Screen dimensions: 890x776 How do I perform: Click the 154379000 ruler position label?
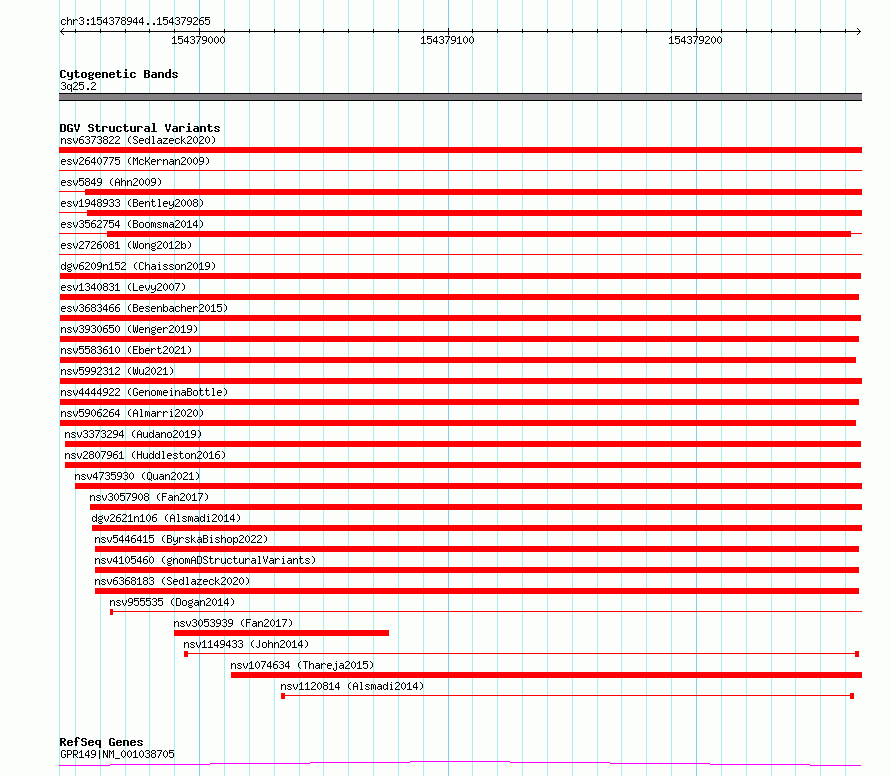point(198,40)
